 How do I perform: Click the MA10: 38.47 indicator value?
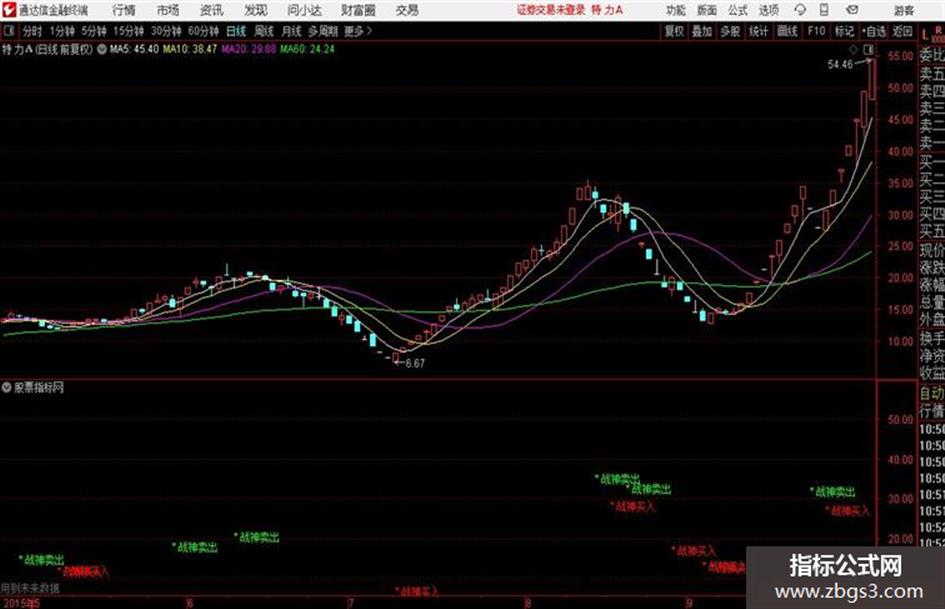[190, 49]
